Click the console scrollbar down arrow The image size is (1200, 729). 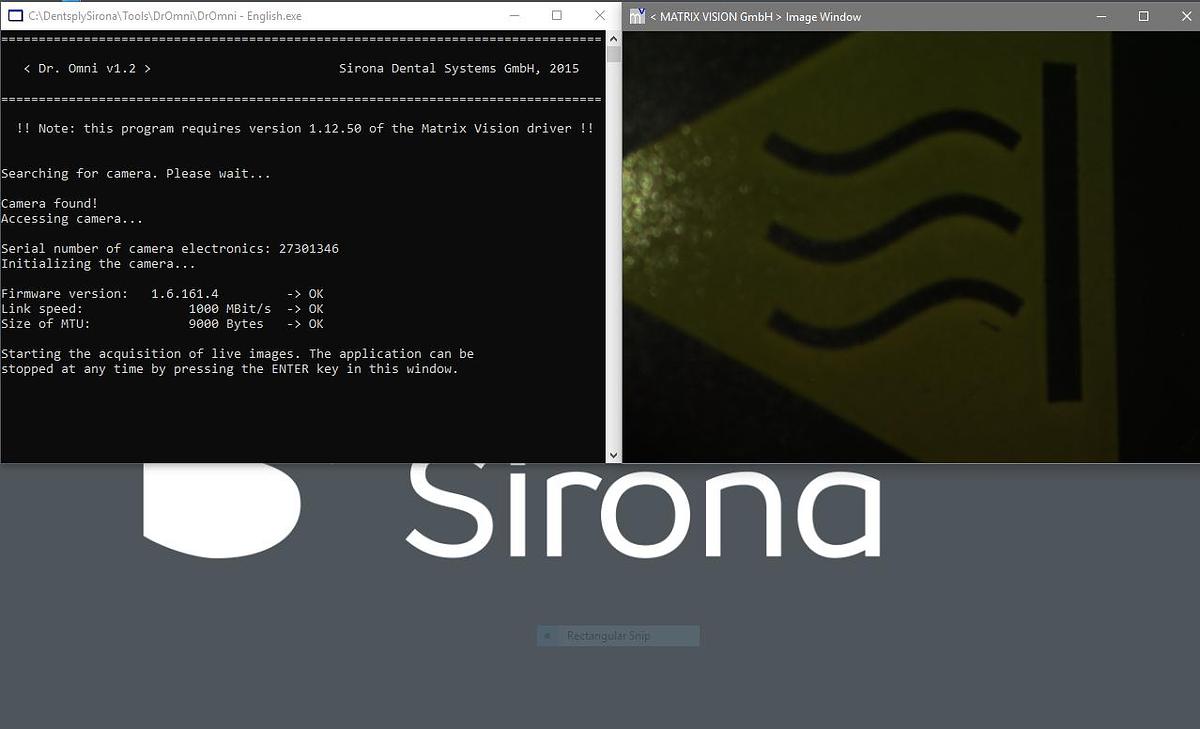(614, 455)
